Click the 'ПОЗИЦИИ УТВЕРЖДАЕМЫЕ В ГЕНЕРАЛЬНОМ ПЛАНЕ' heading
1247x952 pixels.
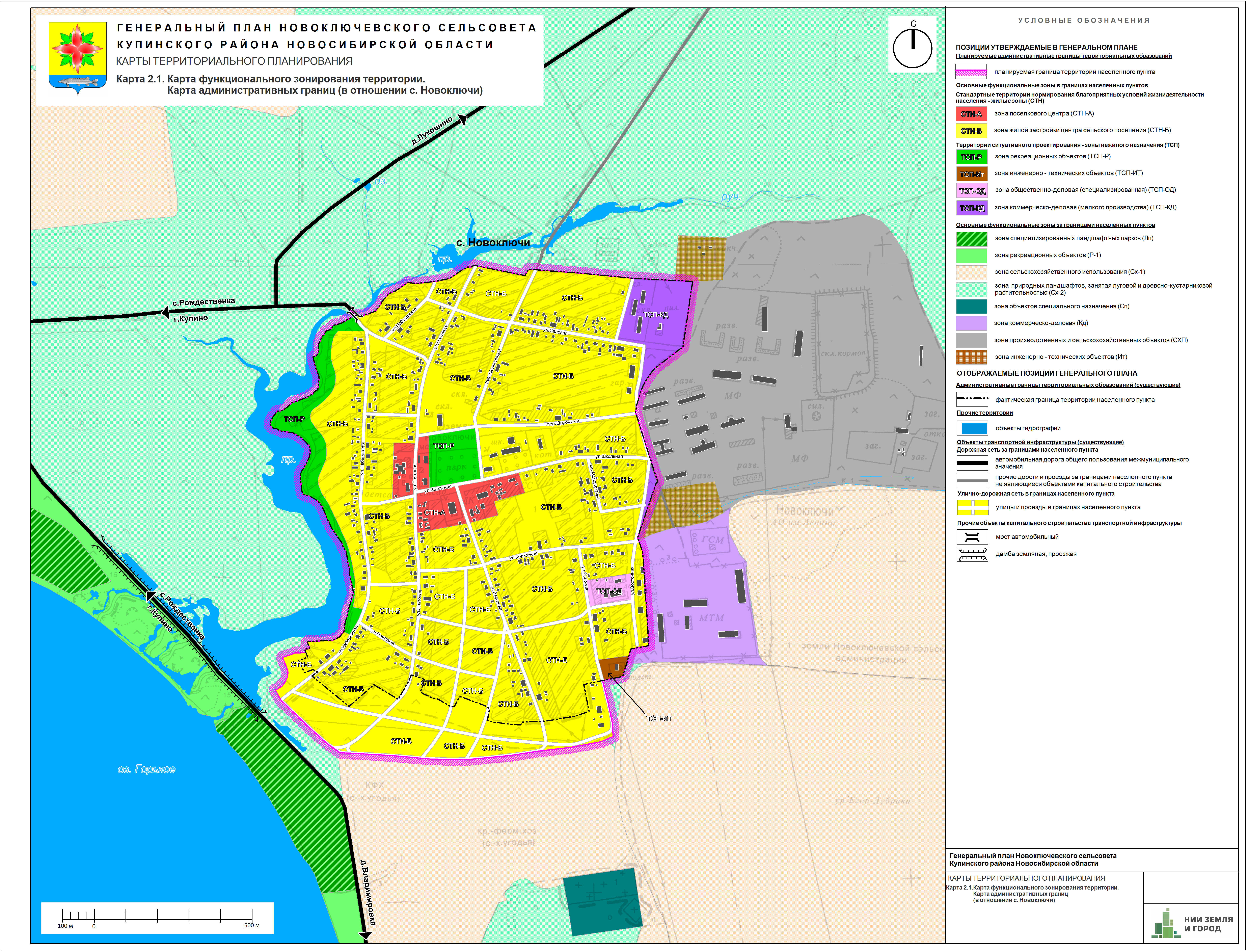point(1047,48)
